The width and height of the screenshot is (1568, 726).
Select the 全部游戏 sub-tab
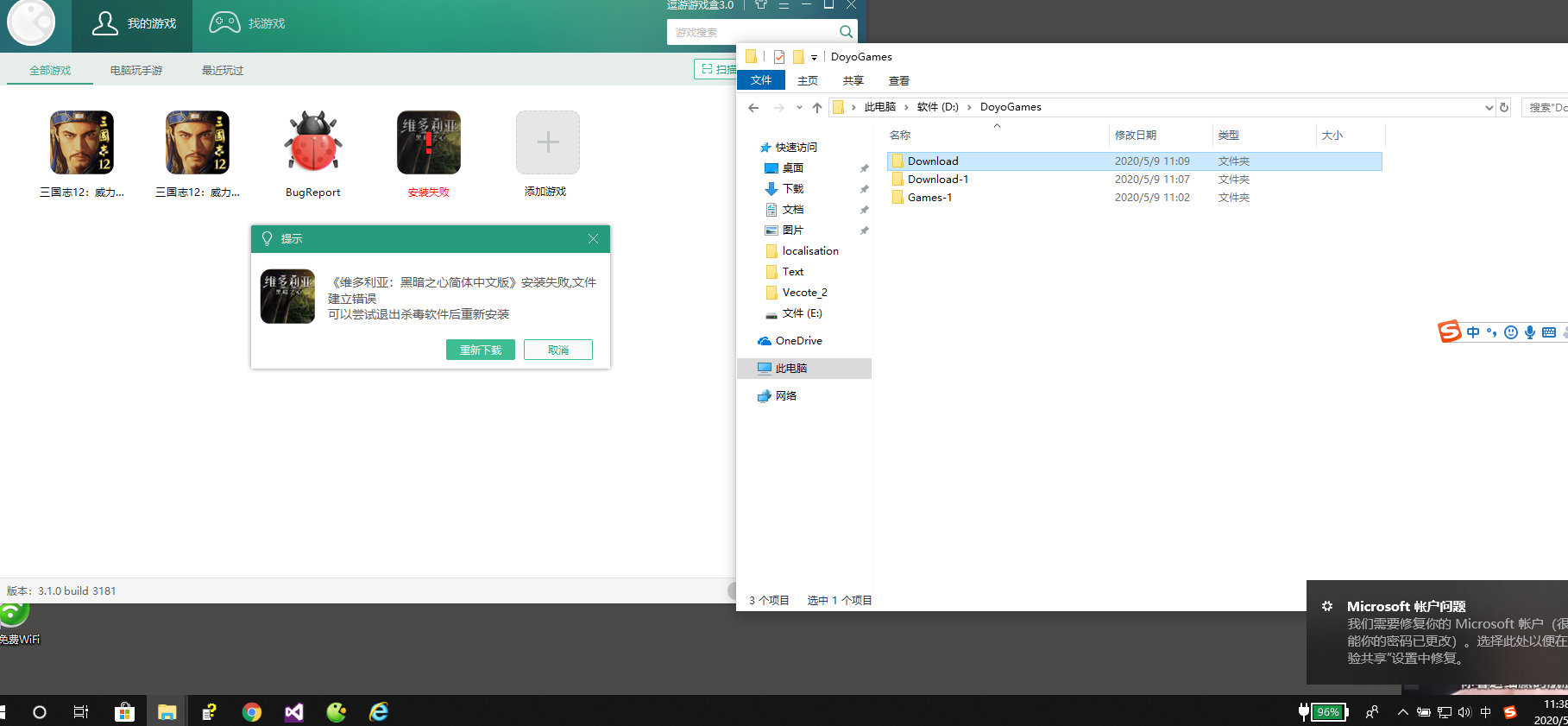50,70
